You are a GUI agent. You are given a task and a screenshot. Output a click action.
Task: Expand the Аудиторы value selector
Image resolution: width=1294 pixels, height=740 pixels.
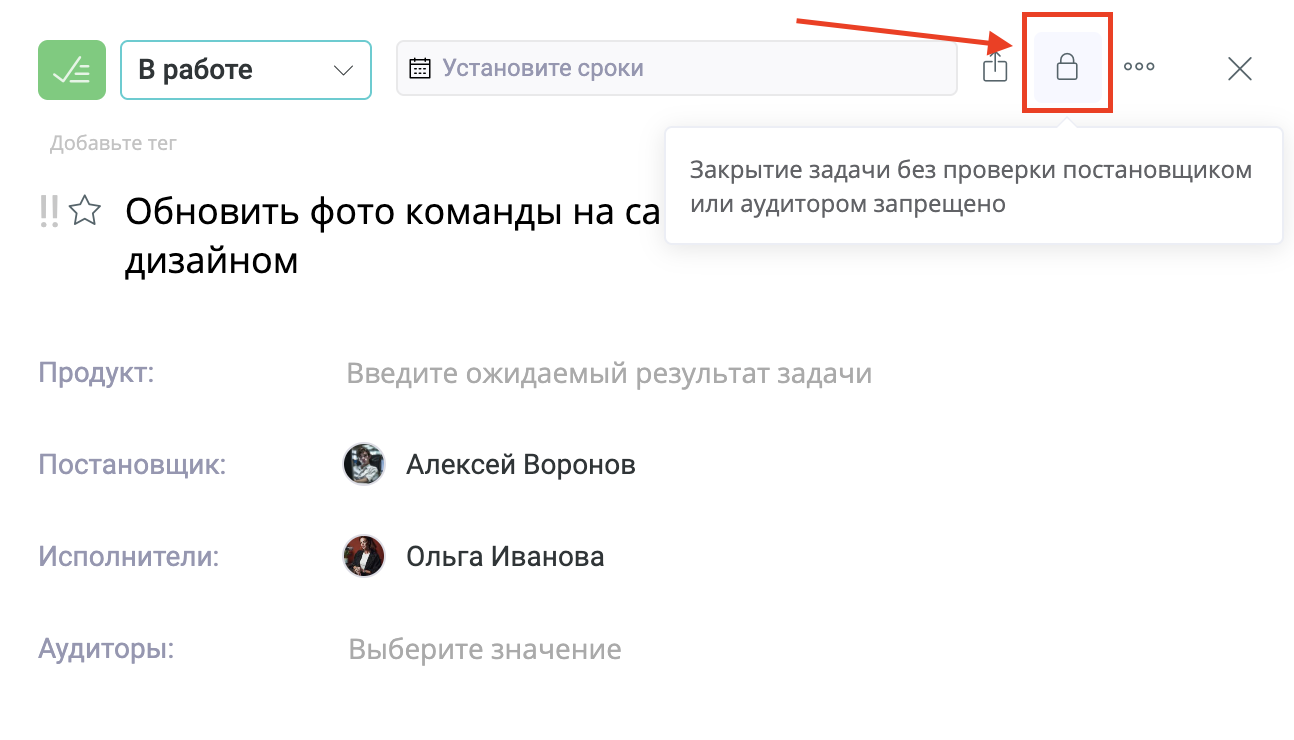(484, 648)
